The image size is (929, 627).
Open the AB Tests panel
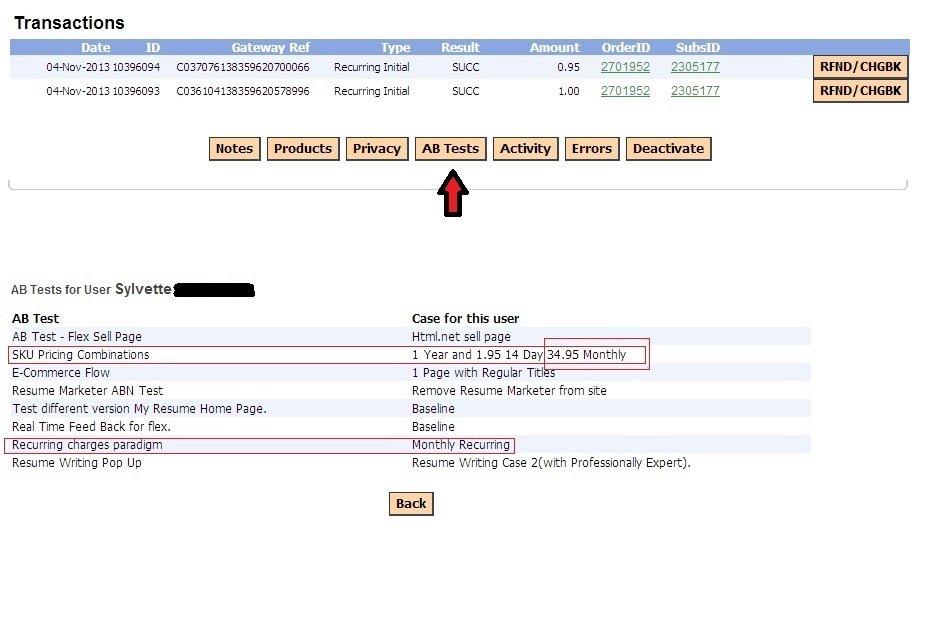pos(450,148)
